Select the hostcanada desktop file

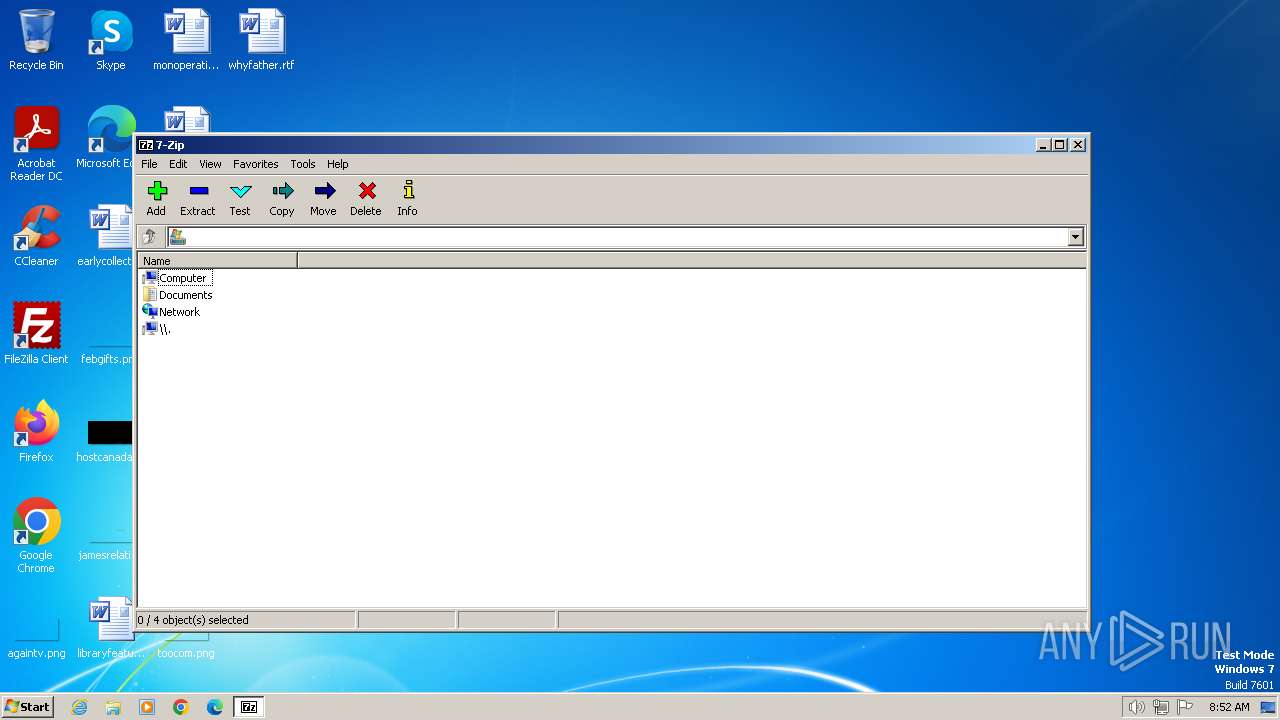pyautogui.click(x=106, y=440)
